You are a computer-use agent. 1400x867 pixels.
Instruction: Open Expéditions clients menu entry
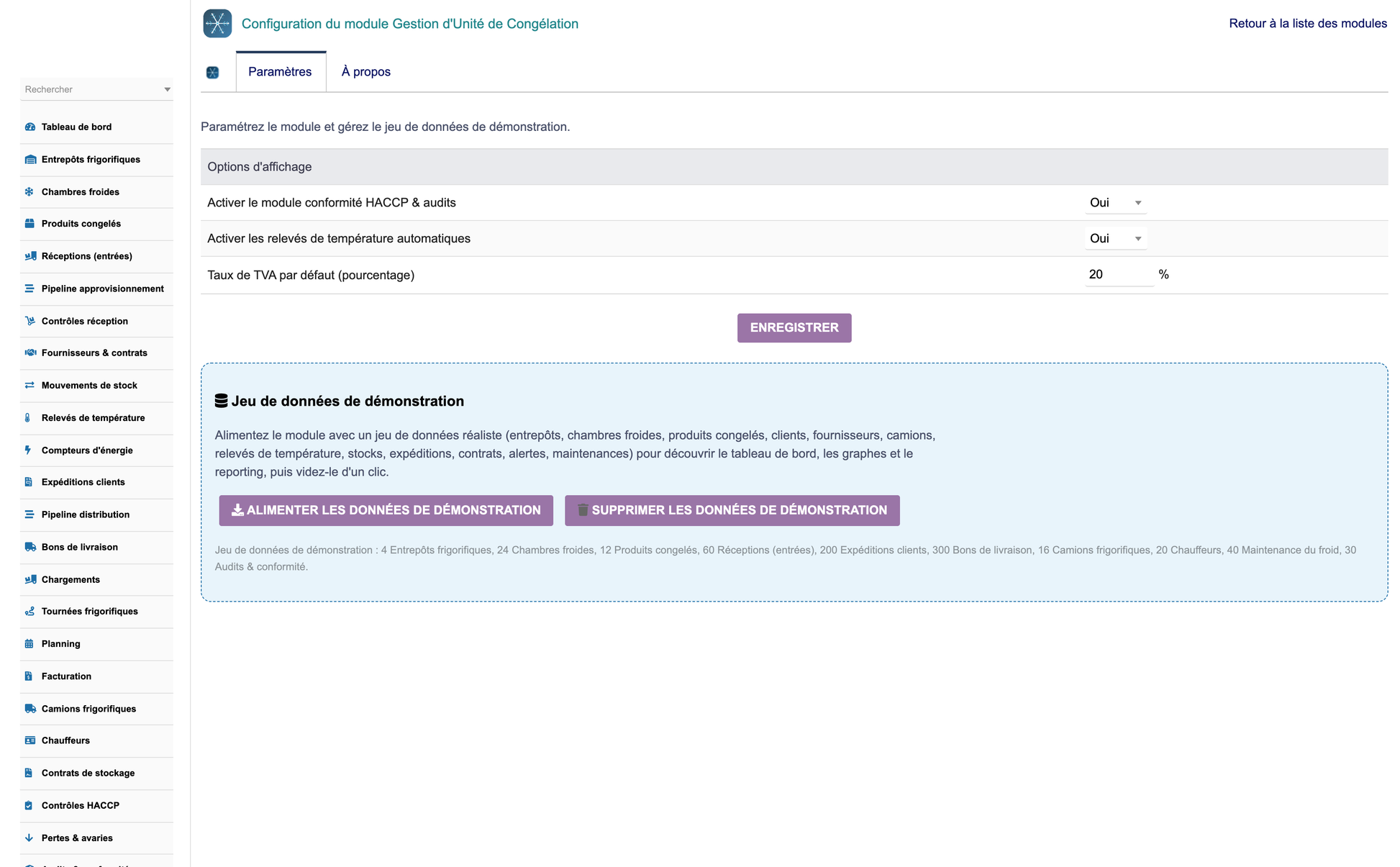pyautogui.click(x=83, y=482)
